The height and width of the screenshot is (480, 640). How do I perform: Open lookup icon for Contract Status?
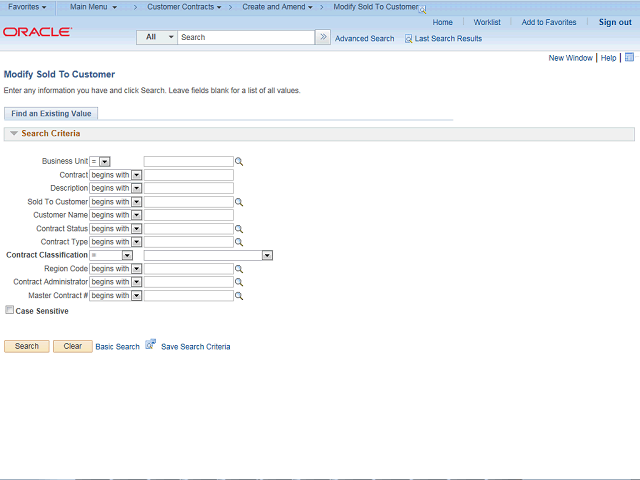(x=239, y=229)
